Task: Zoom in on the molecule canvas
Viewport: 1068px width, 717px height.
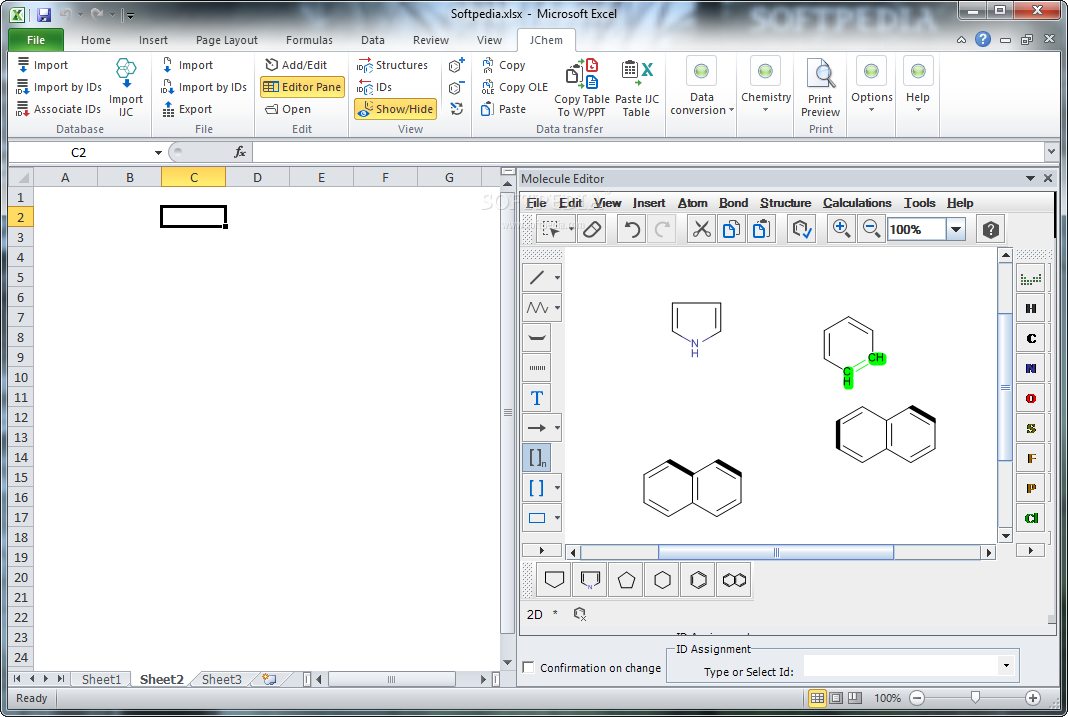Action: [841, 229]
